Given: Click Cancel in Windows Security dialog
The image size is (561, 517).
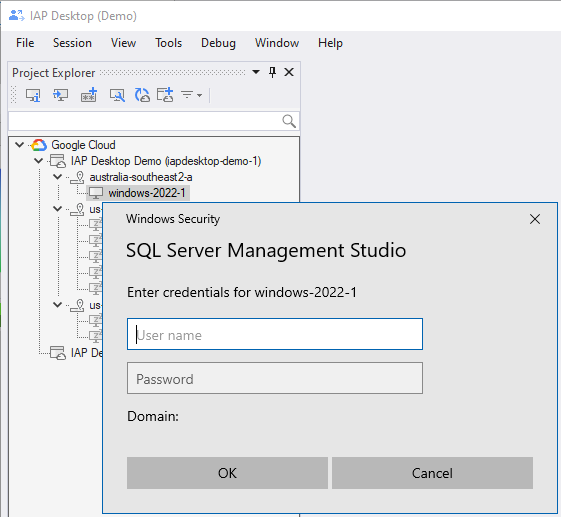Looking at the screenshot, I should point(432,473).
